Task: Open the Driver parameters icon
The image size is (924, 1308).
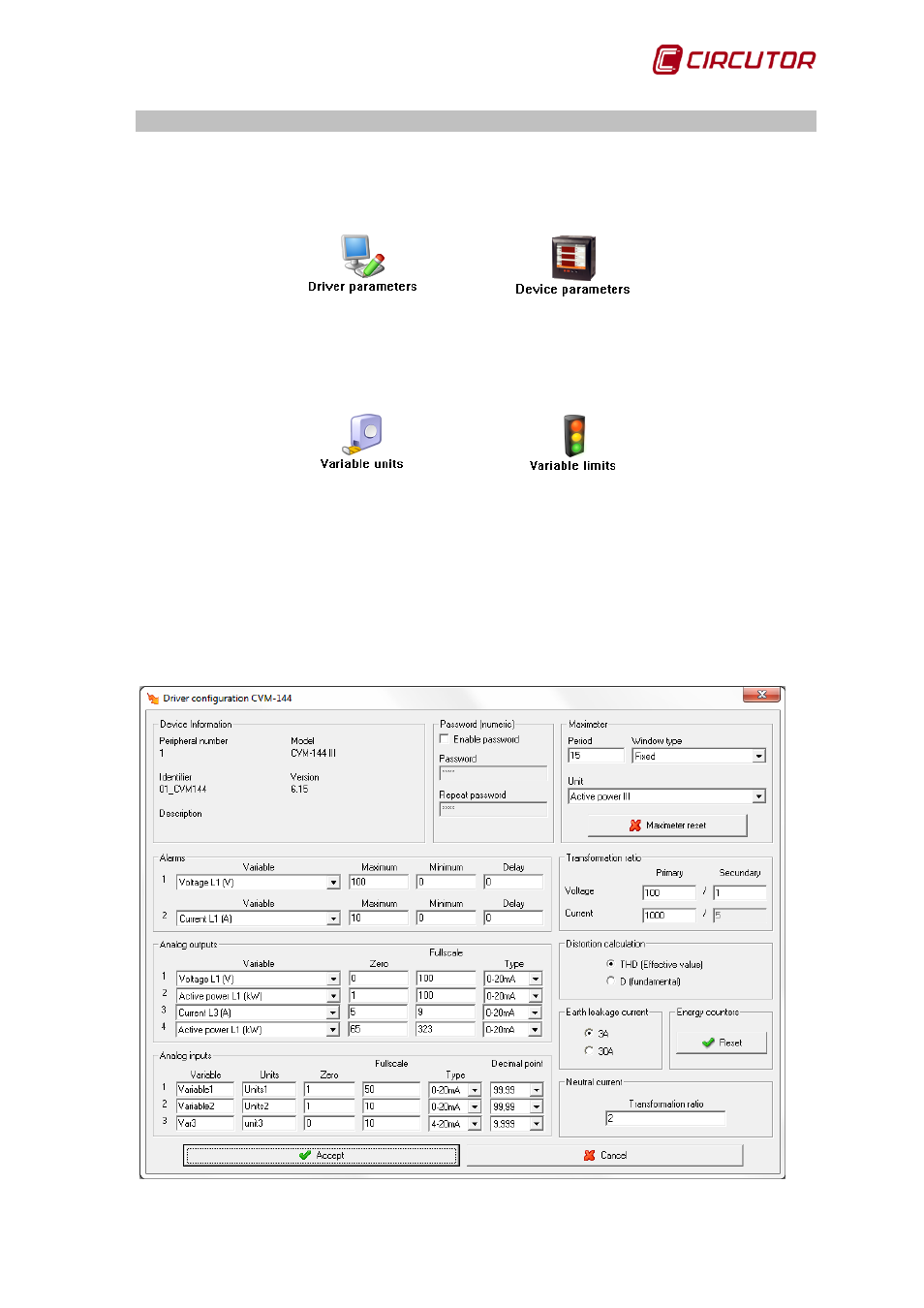Action: point(362,257)
